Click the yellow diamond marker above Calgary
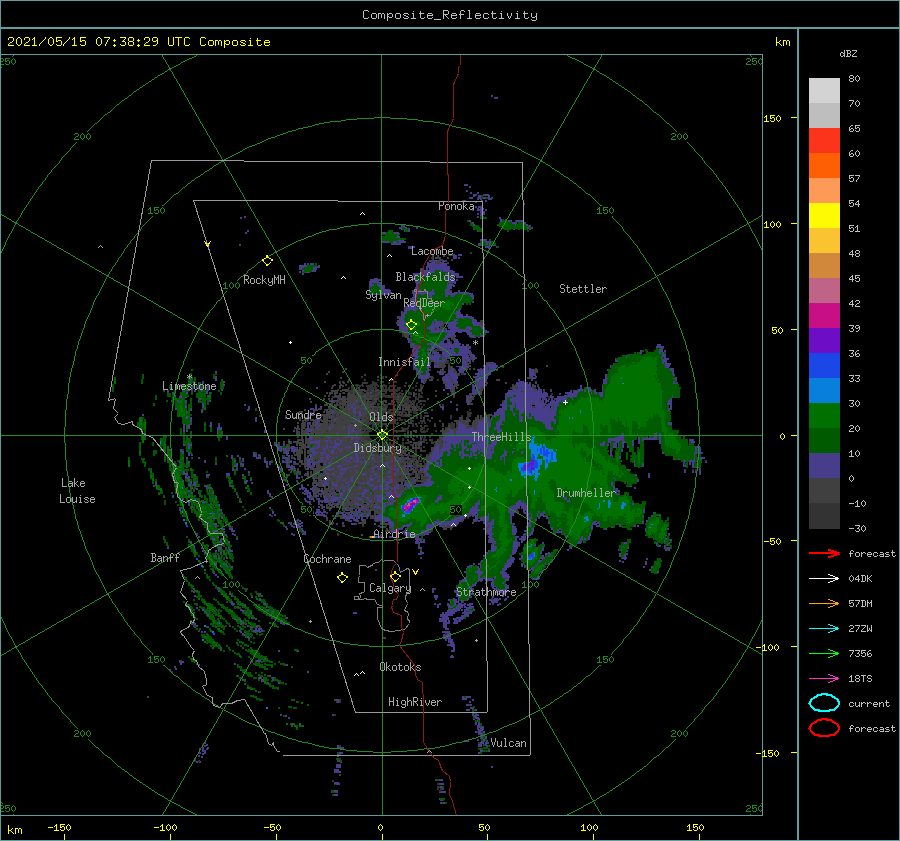The width and height of the screenshot is (900, 841). click(395, 576)
